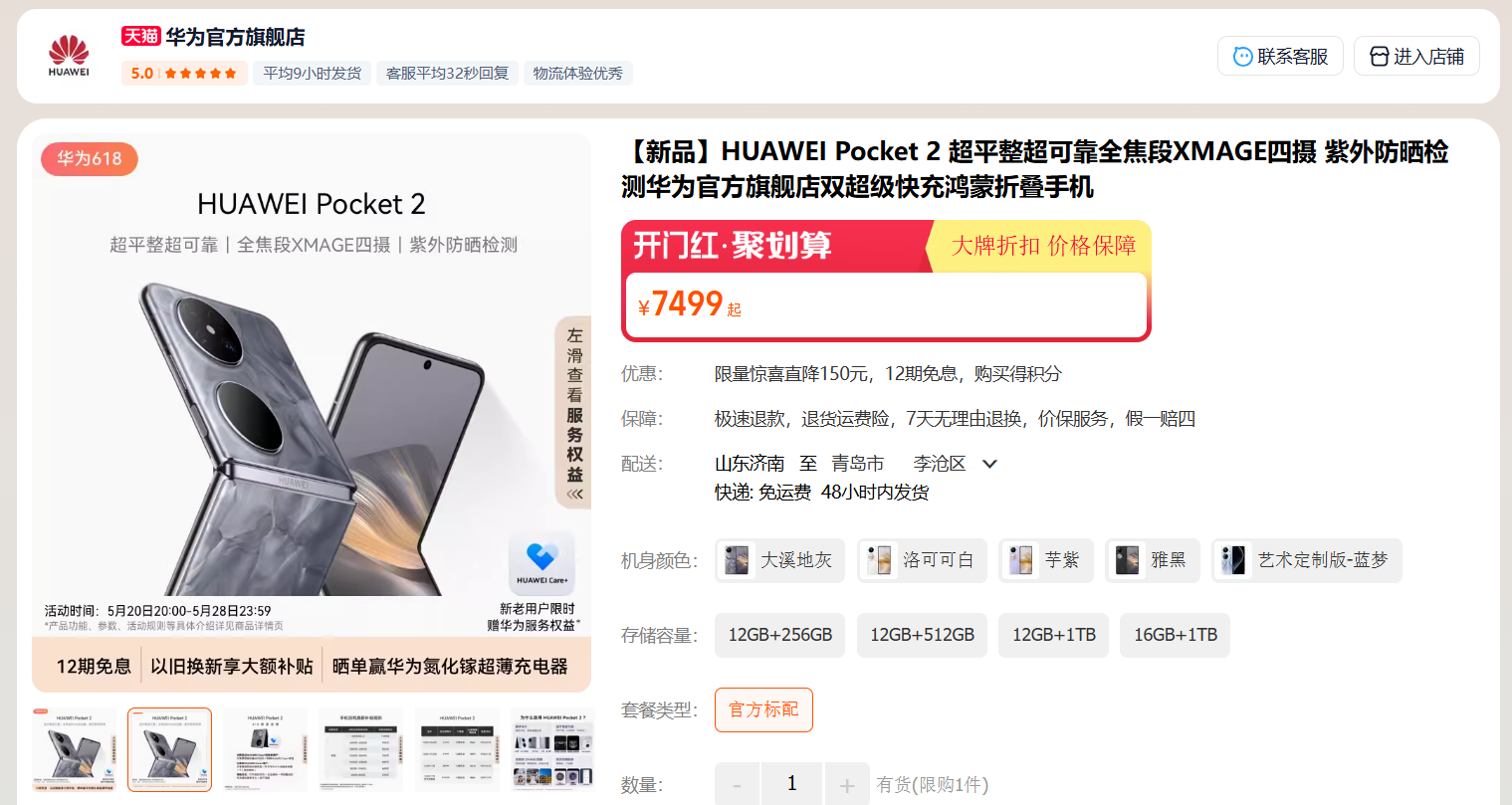Click the enter store shop icon
This screenshot has height=805, width=1512.
tap(1379, 57)
